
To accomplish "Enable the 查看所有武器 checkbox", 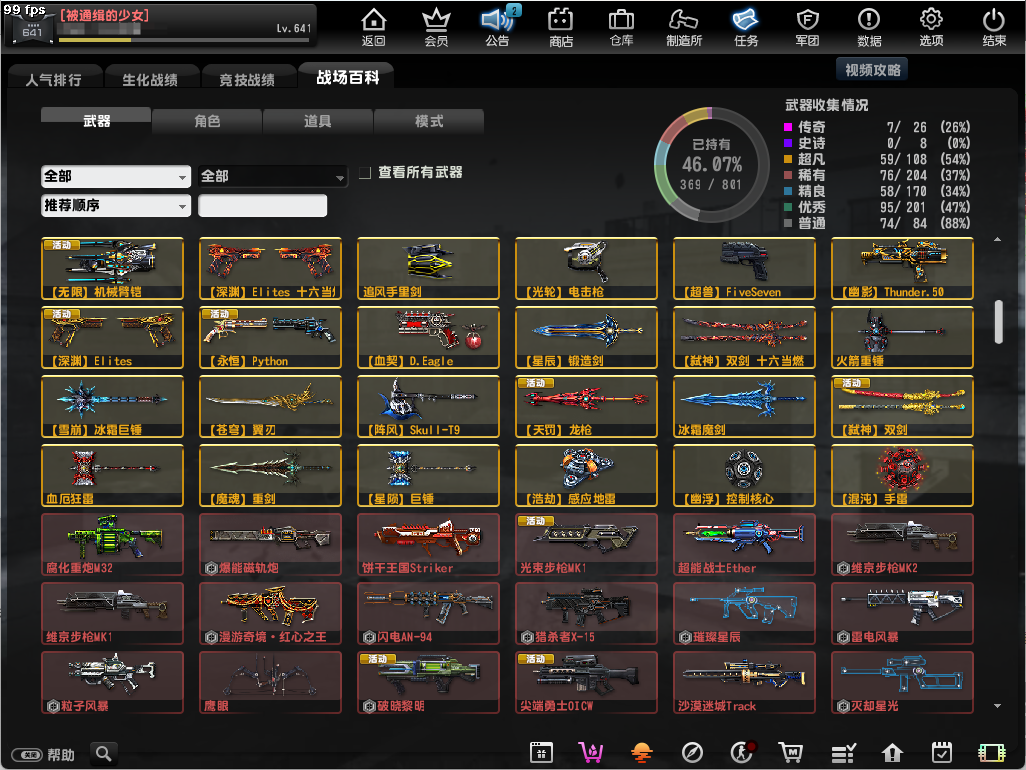I will [365, 173].
